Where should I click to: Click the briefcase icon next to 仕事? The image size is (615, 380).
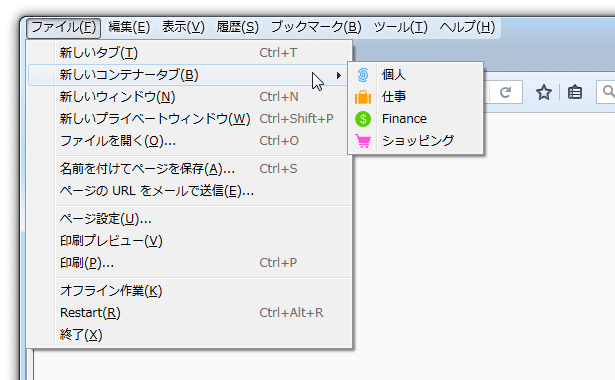click(x=363, y=96)
